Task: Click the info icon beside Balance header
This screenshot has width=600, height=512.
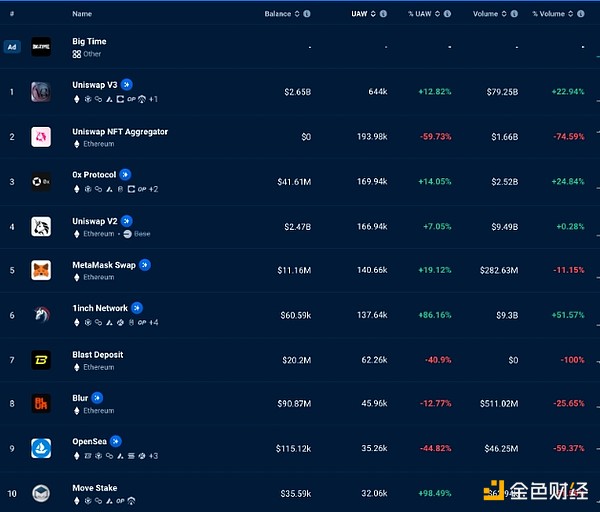Action: coord(306,14)
